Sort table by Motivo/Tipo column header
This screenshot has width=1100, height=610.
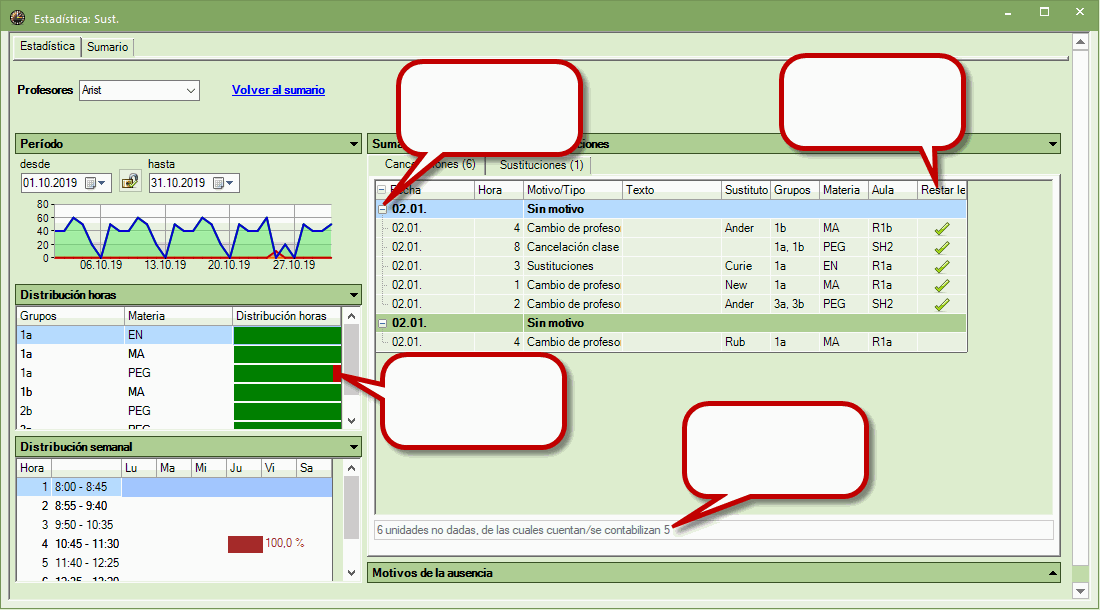(573, 190)
